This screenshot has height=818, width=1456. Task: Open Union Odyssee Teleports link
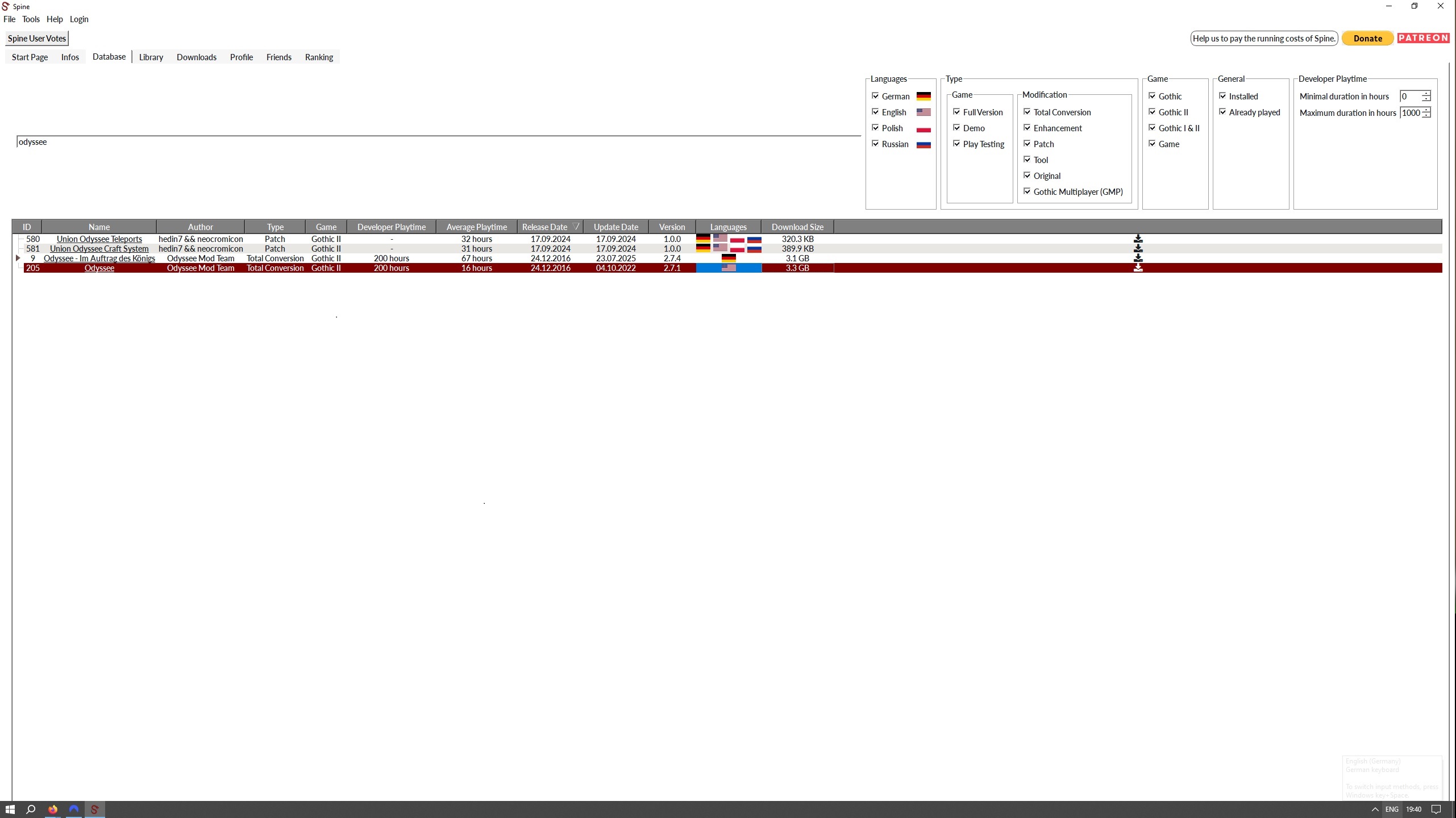tap(99, 239)
